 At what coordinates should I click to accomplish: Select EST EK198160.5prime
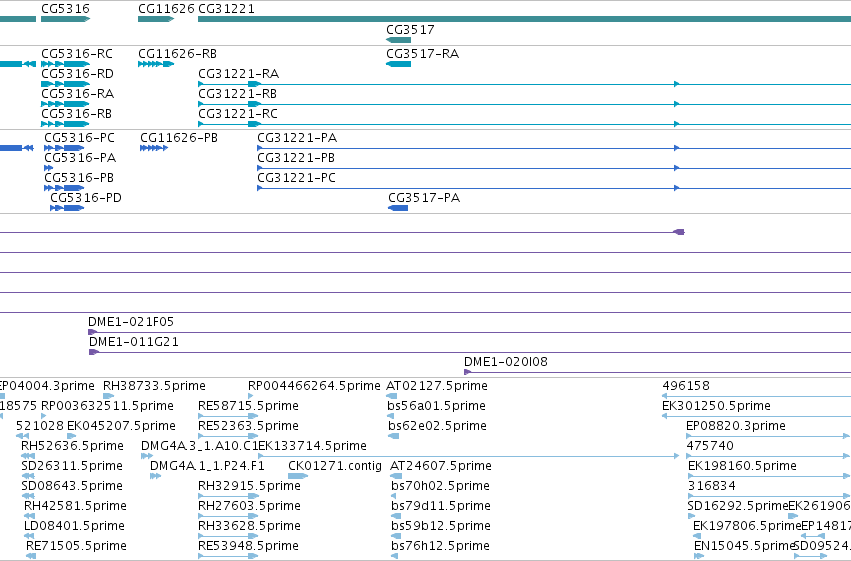coord(742,466)
